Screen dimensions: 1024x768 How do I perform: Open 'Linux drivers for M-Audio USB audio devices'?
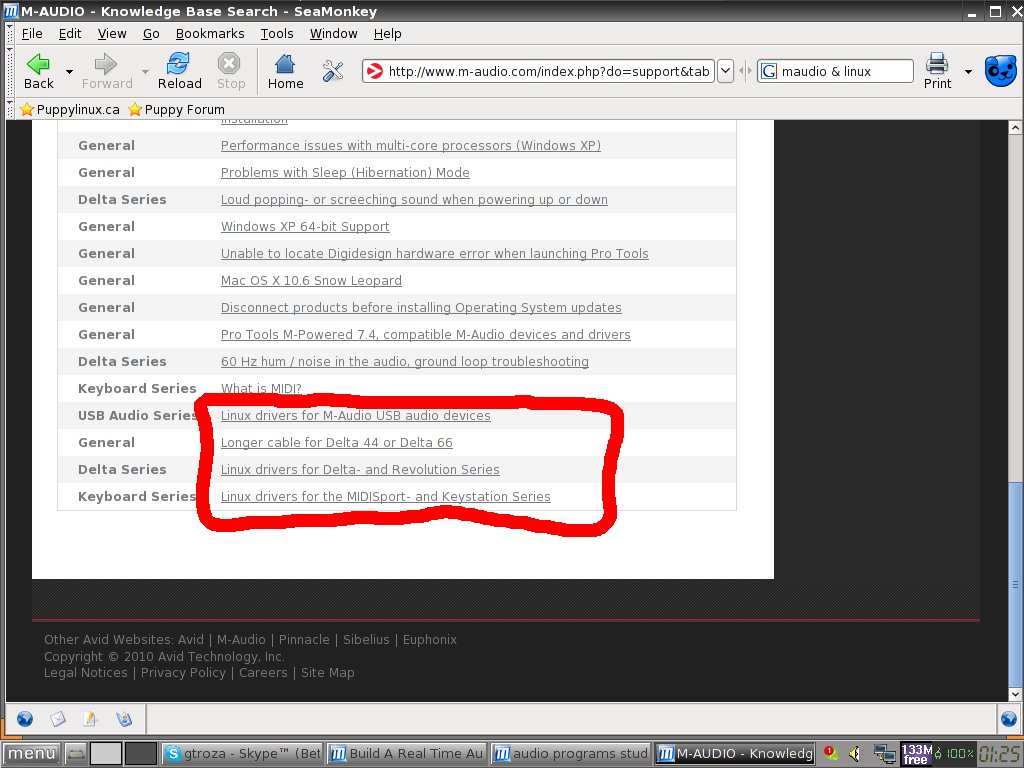point(355,415)
